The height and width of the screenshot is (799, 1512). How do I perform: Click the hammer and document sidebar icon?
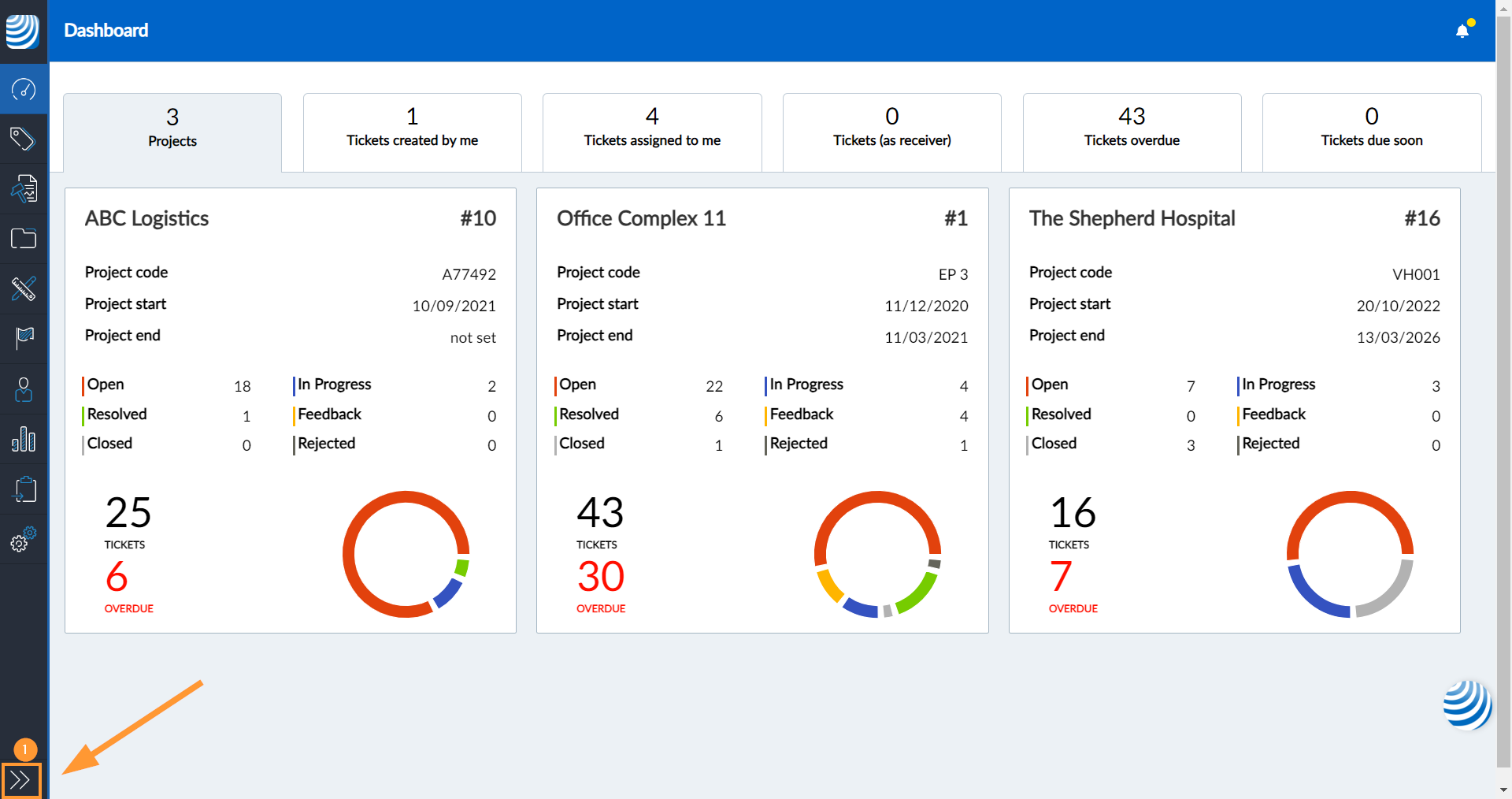tap(24, 189)
